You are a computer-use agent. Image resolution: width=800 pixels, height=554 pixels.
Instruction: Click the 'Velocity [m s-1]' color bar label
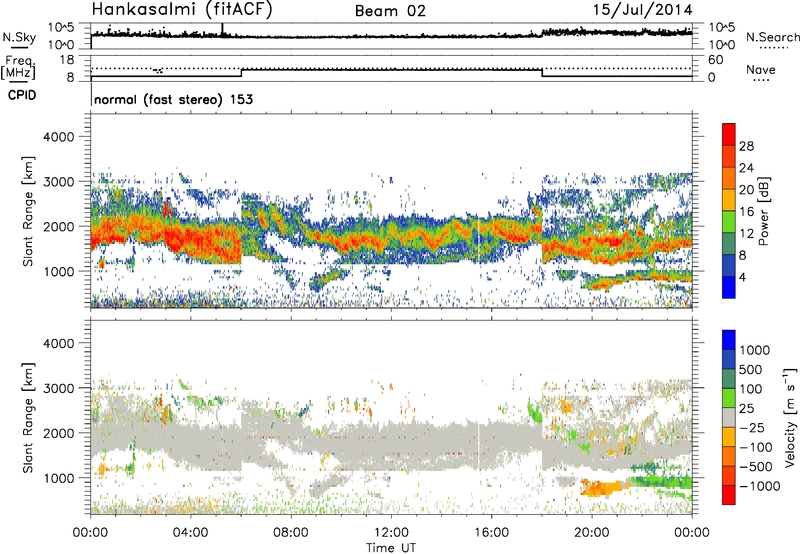(x=791, y=417)
